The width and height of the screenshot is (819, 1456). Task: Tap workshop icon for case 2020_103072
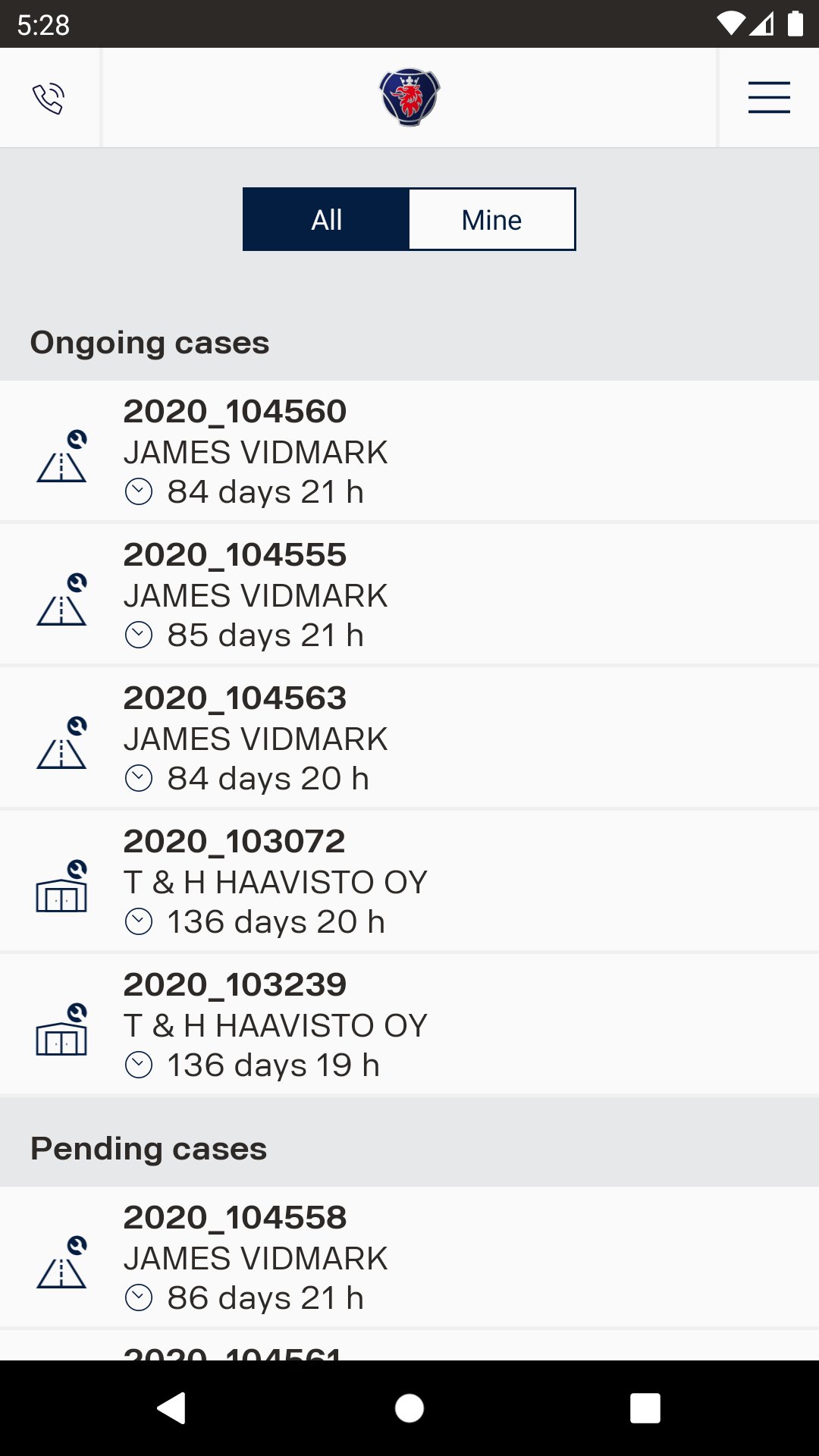click(62, 887)
